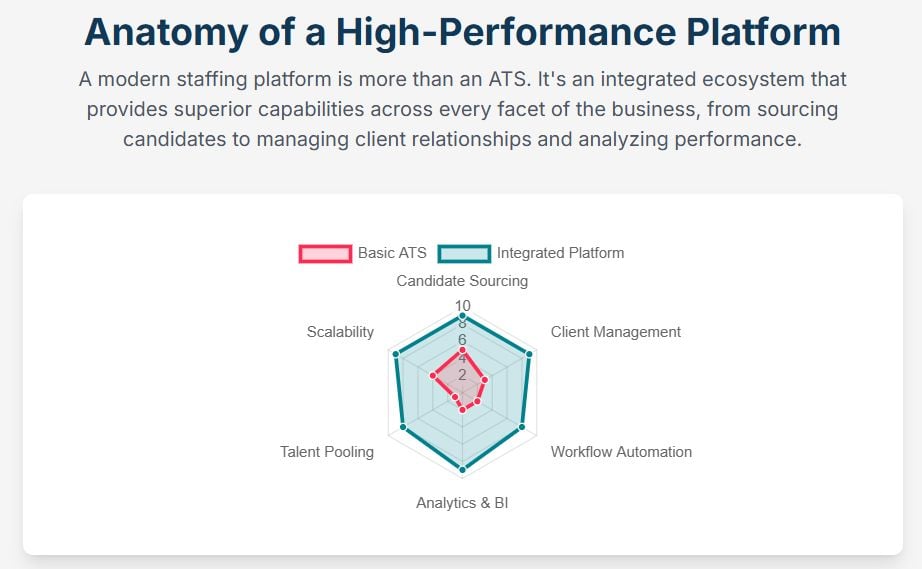Click teal Workflow Automation data point
Screen dimensions: 922x569
pos(522,427)
